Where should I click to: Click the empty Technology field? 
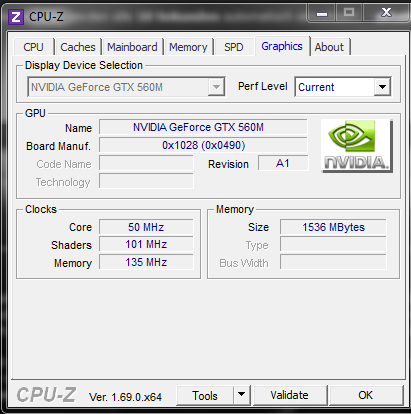(146, 181)
